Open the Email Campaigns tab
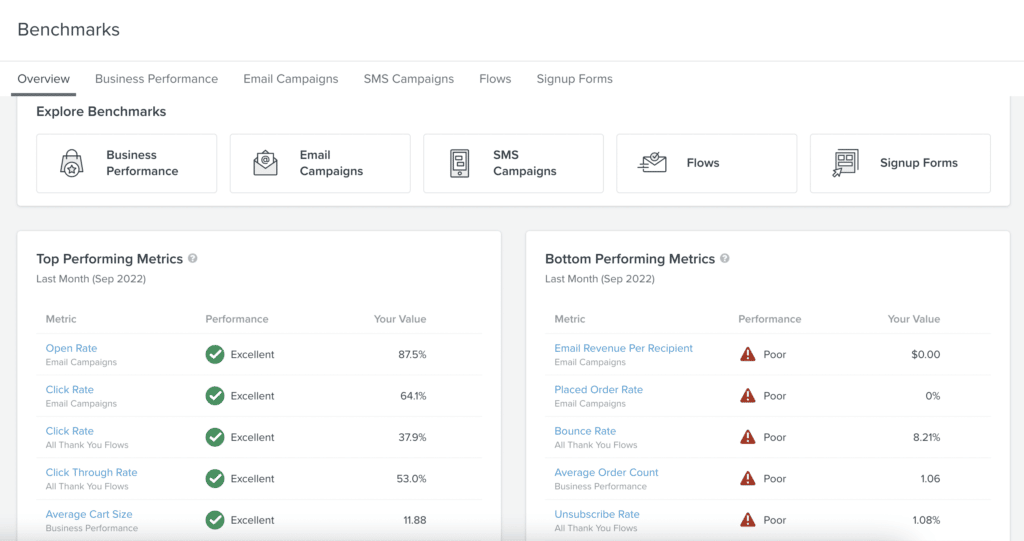The image size is (1024, 541). click(x=291, y=79)
